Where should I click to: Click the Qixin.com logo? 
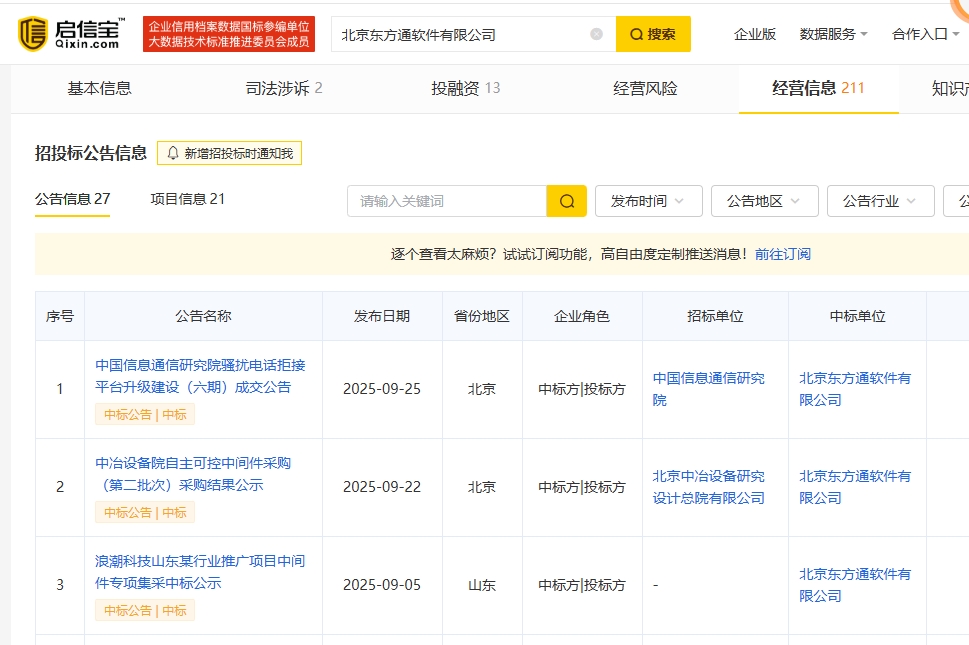coord(70,34)
